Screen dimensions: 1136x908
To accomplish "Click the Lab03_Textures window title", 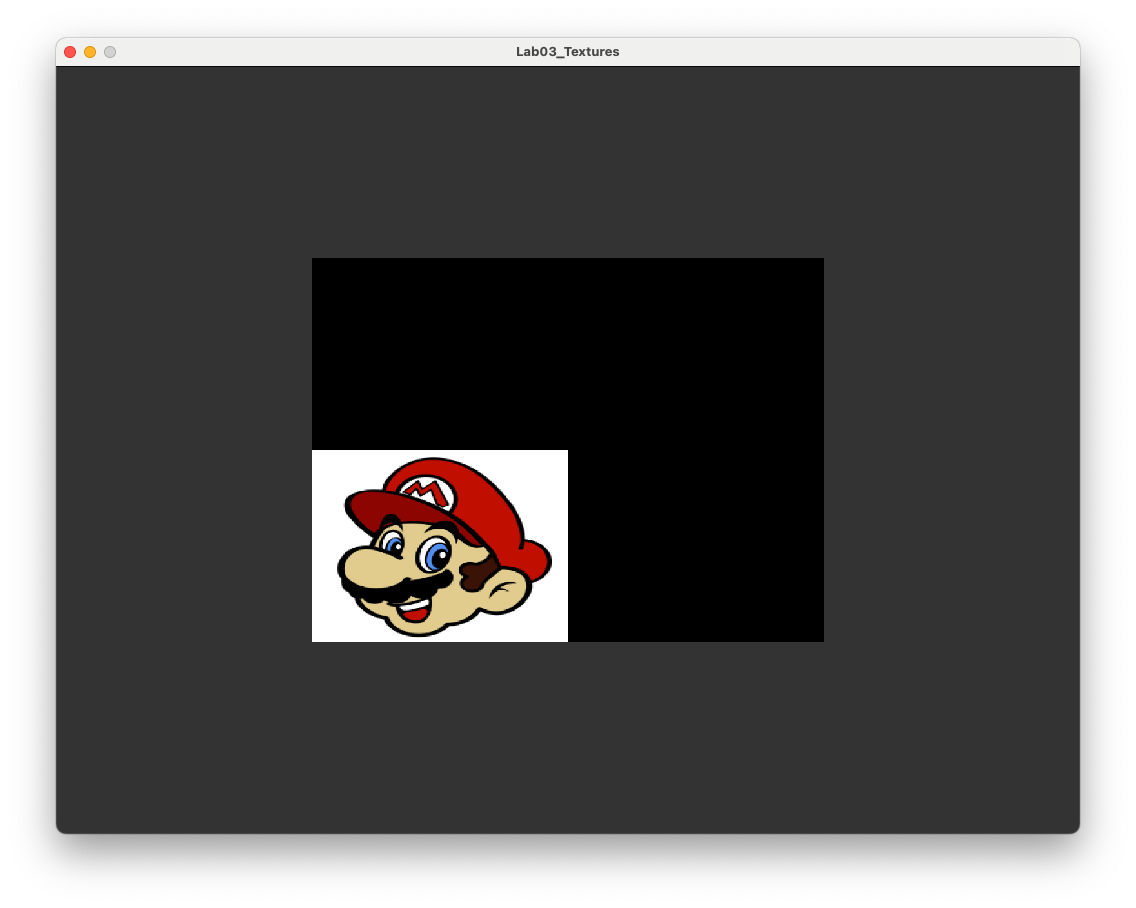I will coord(567,51).
